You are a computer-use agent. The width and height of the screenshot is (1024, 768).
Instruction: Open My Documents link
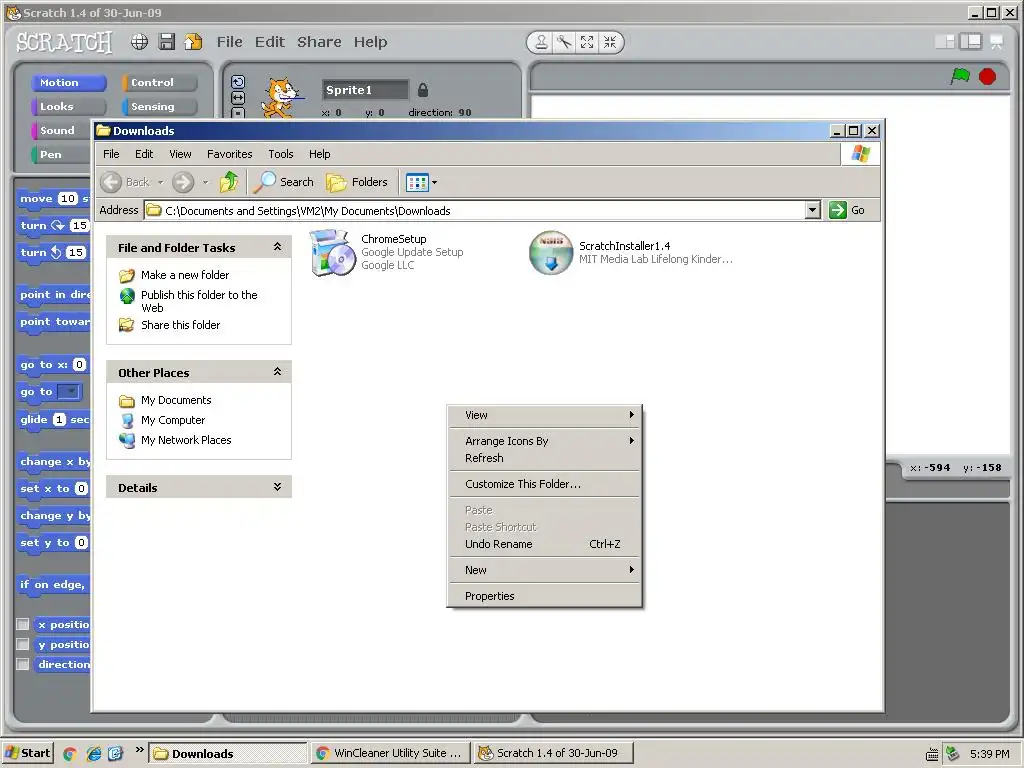pyautogui.click(x=176, y=400)
